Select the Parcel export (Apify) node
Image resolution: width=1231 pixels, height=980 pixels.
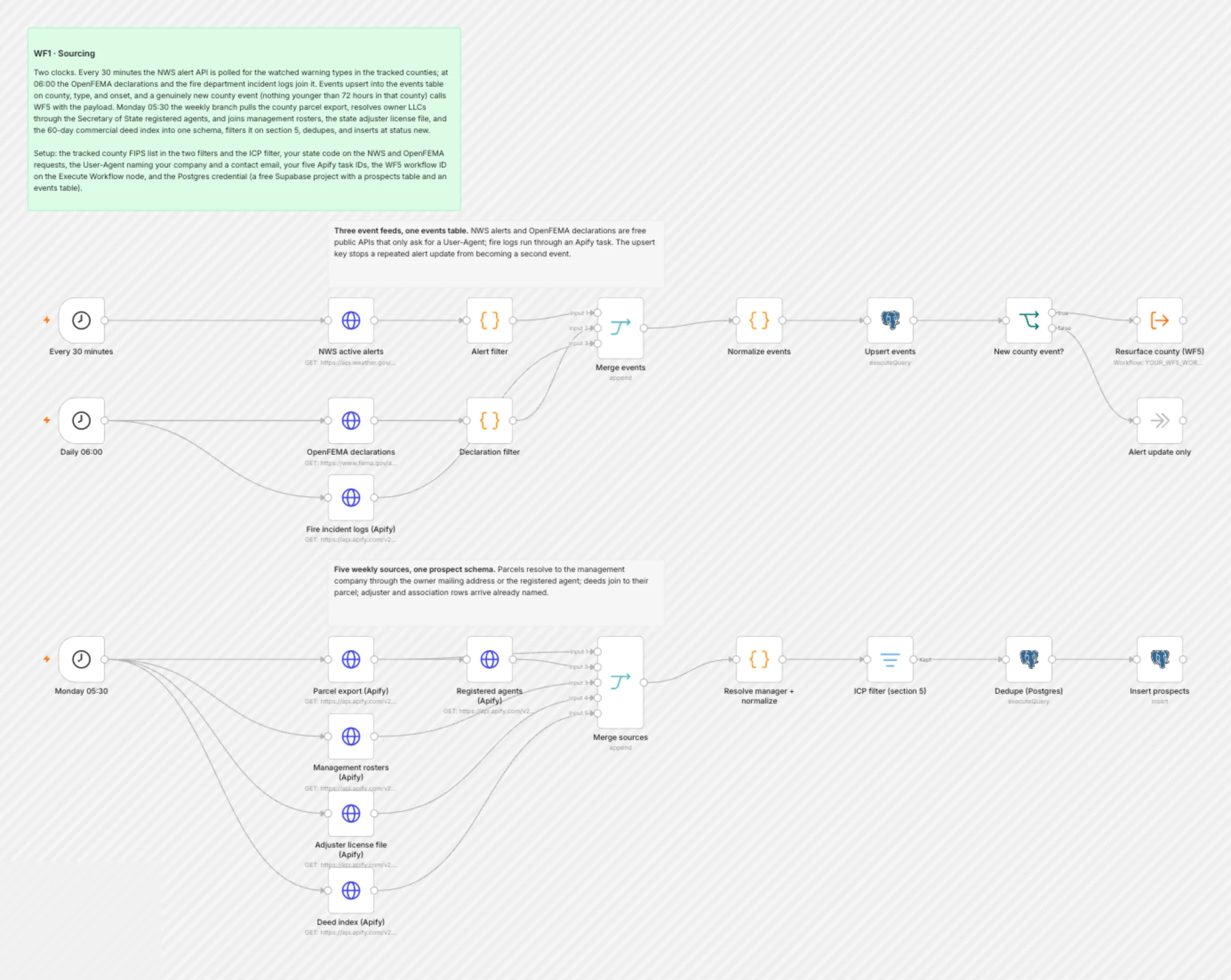point(351,659)
